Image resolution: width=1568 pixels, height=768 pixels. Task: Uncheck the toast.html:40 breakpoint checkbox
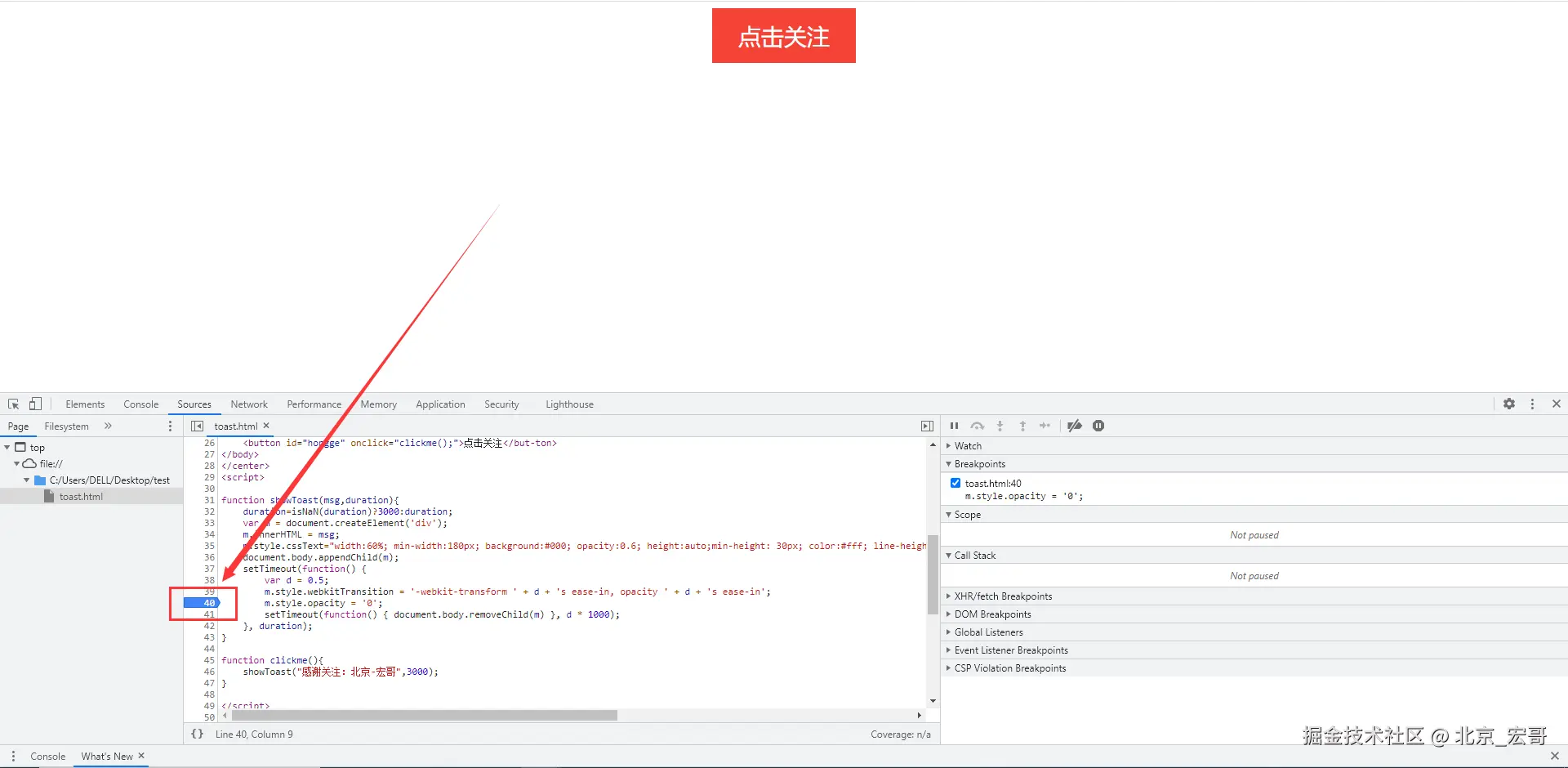tap(955, 483)
